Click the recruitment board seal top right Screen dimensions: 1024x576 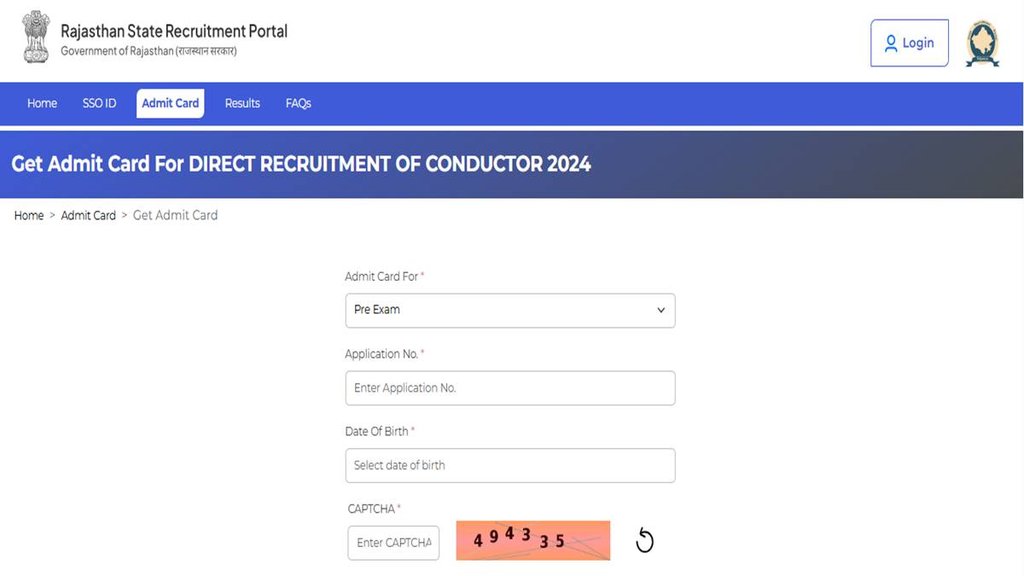click(x=981, y=41)
